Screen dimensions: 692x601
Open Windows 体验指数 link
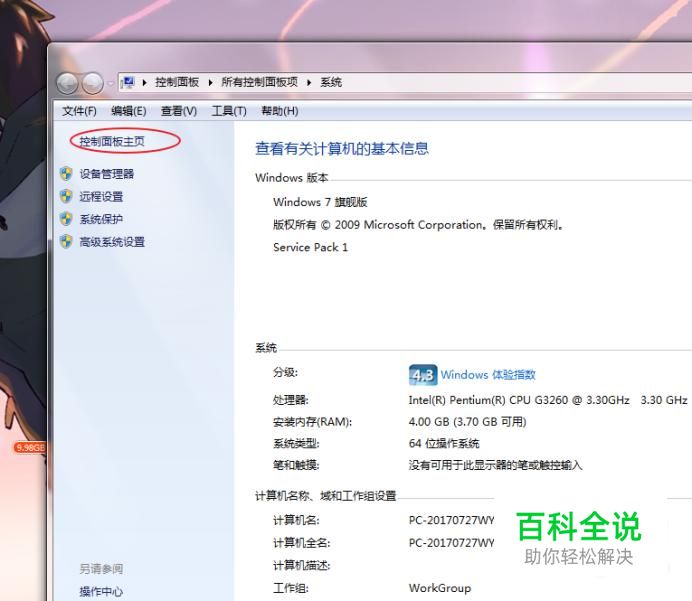click(x=488, y=375)
